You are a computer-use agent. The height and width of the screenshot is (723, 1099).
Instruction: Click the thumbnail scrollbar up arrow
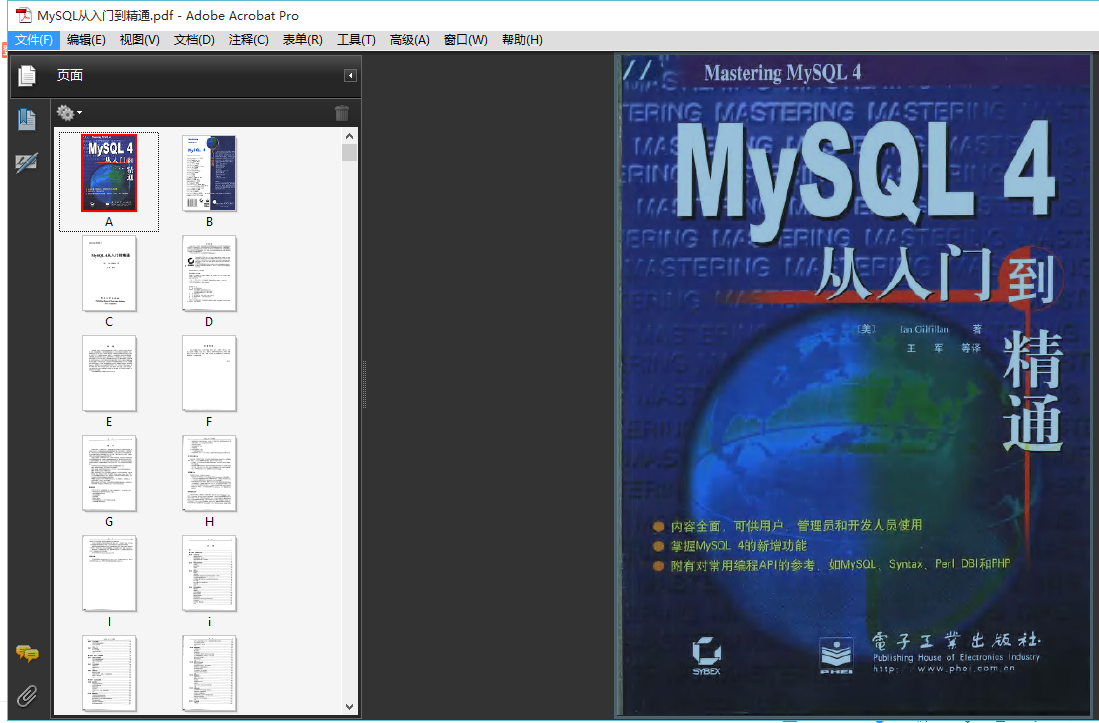(x=349, y=136)
